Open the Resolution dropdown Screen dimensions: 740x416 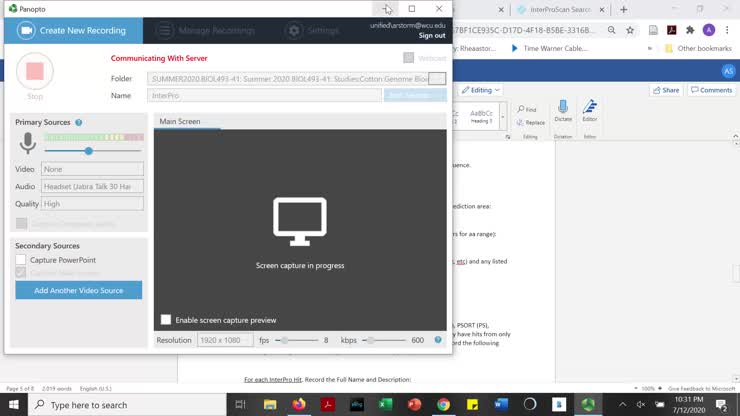(225, 340)
